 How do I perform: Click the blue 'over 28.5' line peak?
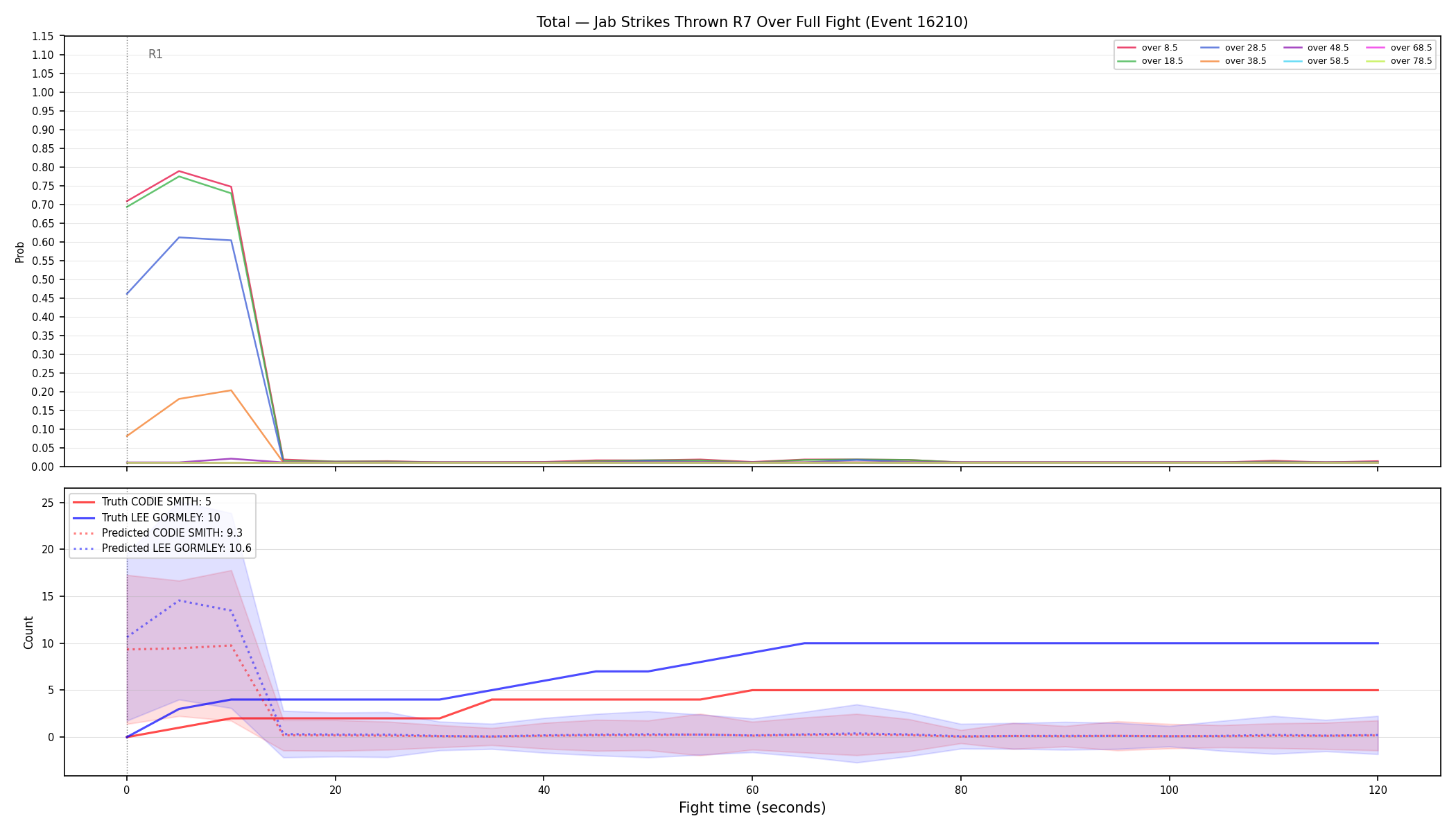pyautogui.click(x=179, y=237)
